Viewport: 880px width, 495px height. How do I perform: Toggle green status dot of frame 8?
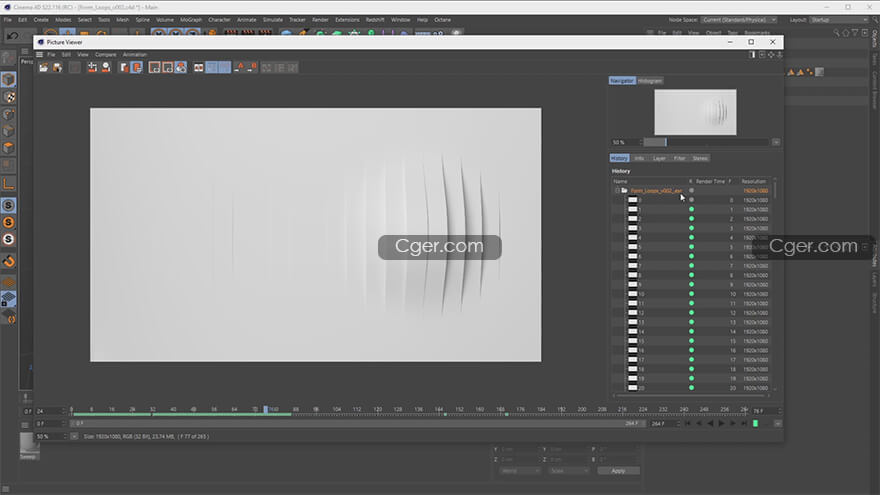point(691,275)
